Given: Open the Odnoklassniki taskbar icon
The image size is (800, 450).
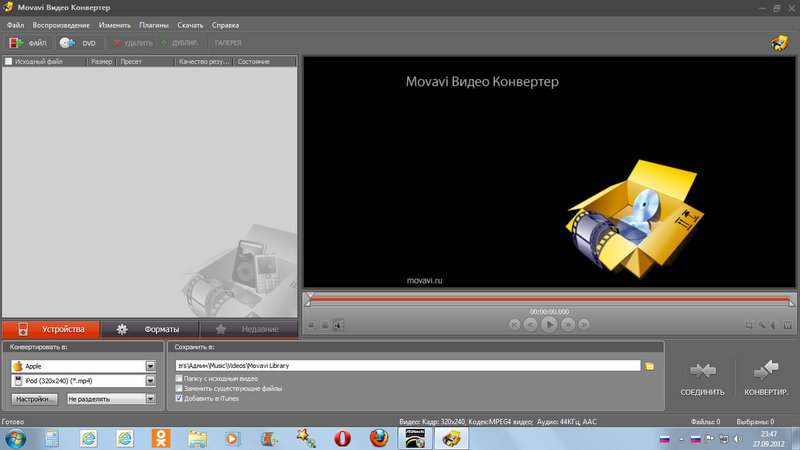Looking at the screenshot, I should (161, 438).
